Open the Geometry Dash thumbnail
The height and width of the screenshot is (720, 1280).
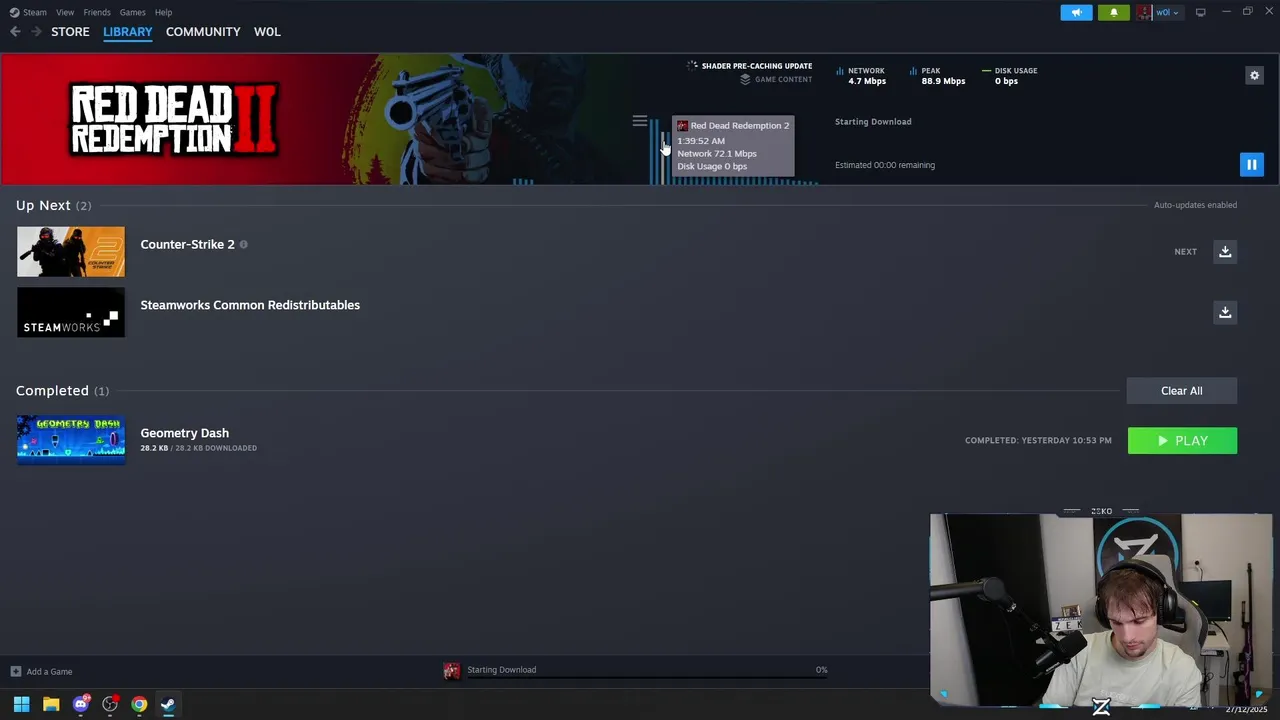(71, 440)
